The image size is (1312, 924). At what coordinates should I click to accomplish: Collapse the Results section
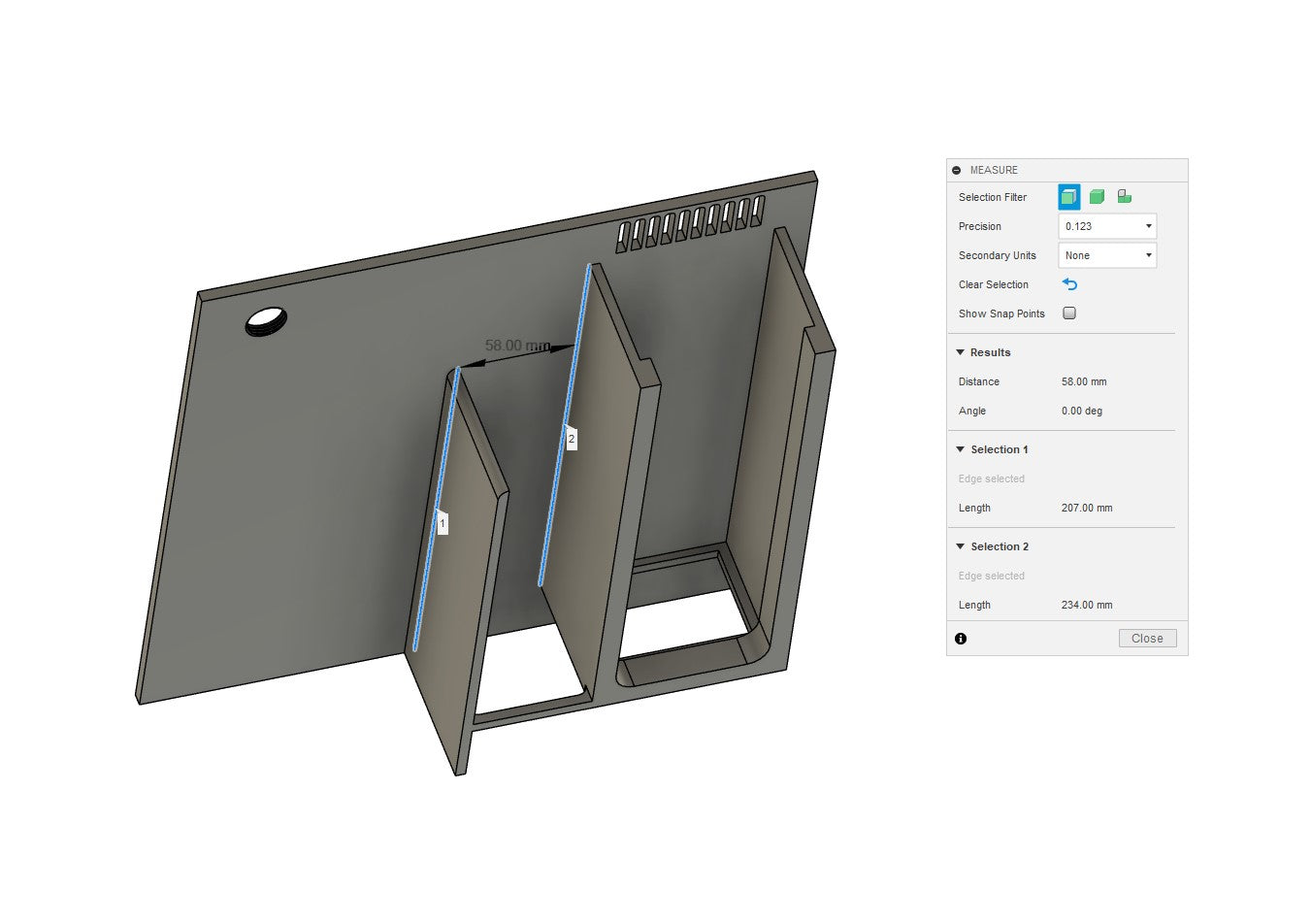pos(961,352)
